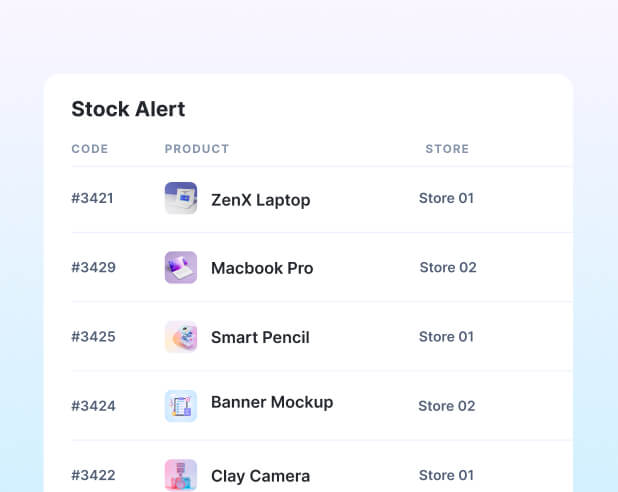Viewport: 618px width, 492px height.
Task: Select the Banner Mockup product name
Action: [272, 402]
